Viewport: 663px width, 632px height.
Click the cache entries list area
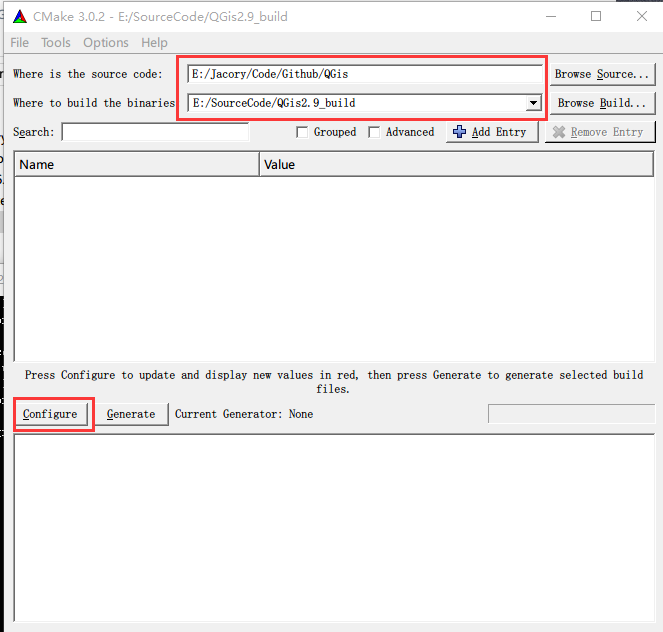(x=334, y=268)
